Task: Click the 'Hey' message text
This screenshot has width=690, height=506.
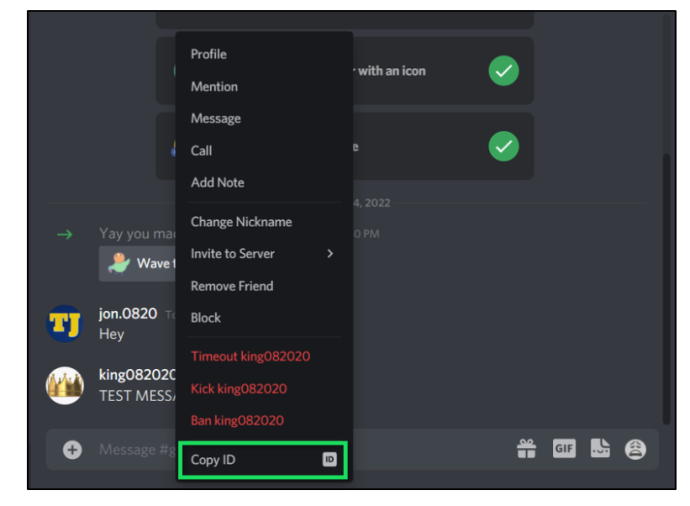Action: tap(112, 334)
